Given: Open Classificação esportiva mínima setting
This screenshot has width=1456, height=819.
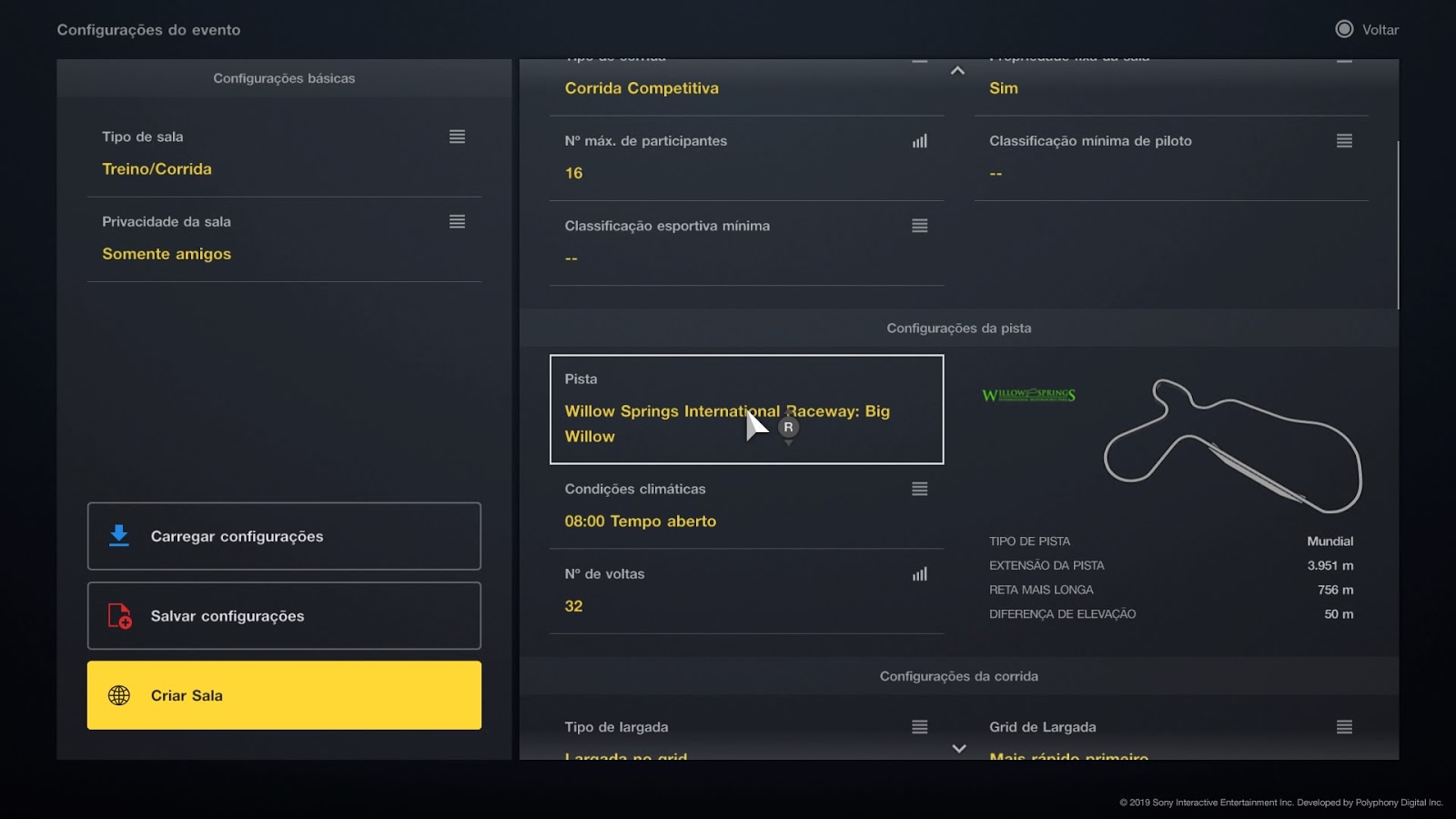Looking at the screenshot, I should pyautogui.click(x=746, y=243).
